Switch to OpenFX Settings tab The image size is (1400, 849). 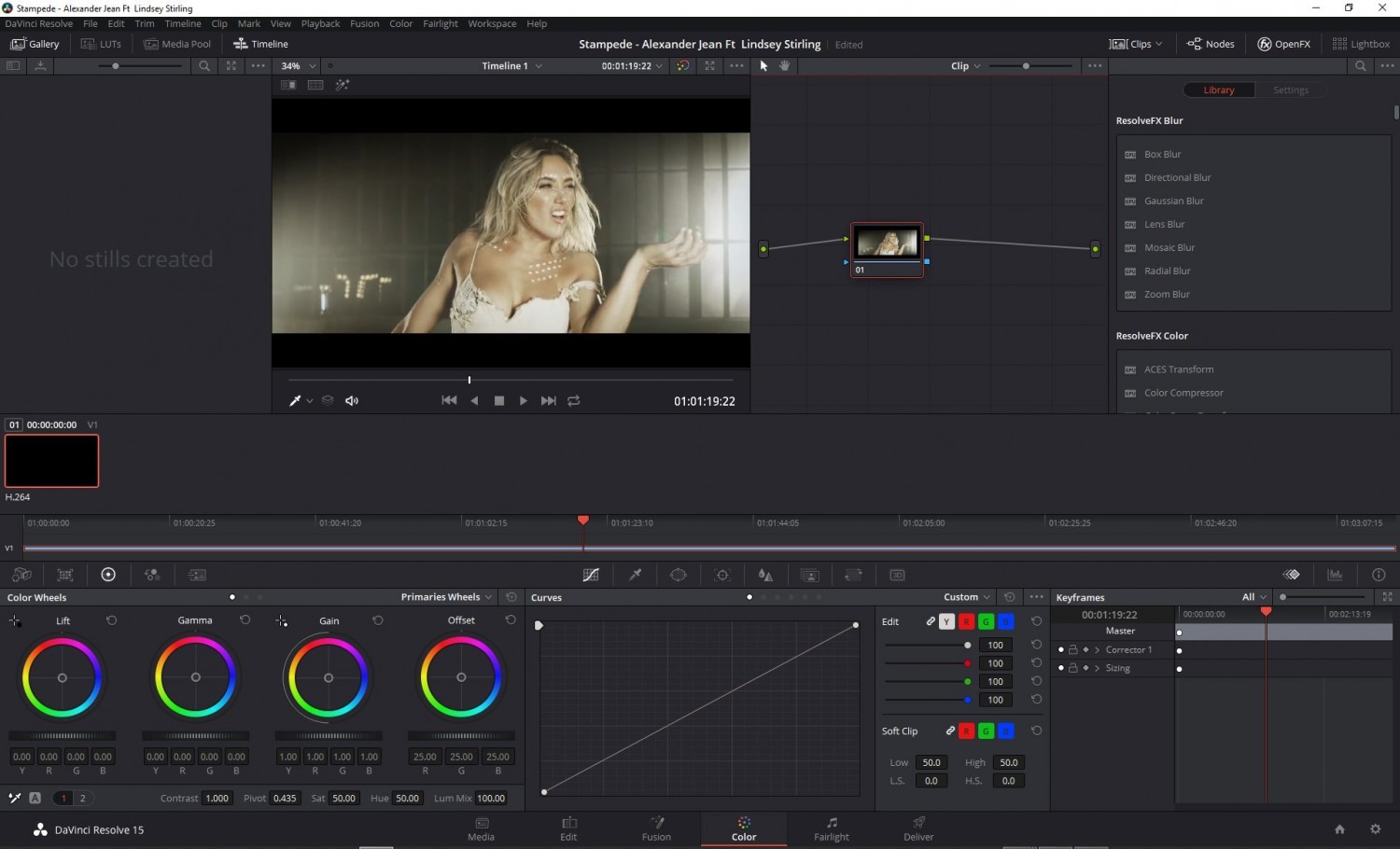1291,90
